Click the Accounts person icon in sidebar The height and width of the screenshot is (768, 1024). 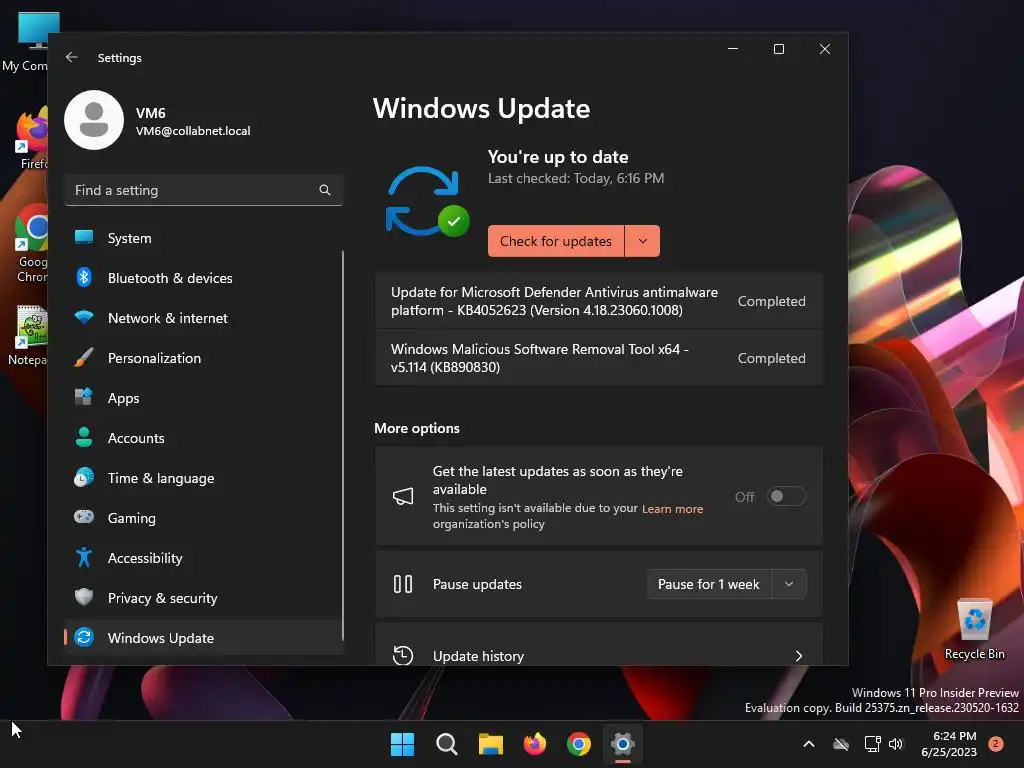coord(84,438)
